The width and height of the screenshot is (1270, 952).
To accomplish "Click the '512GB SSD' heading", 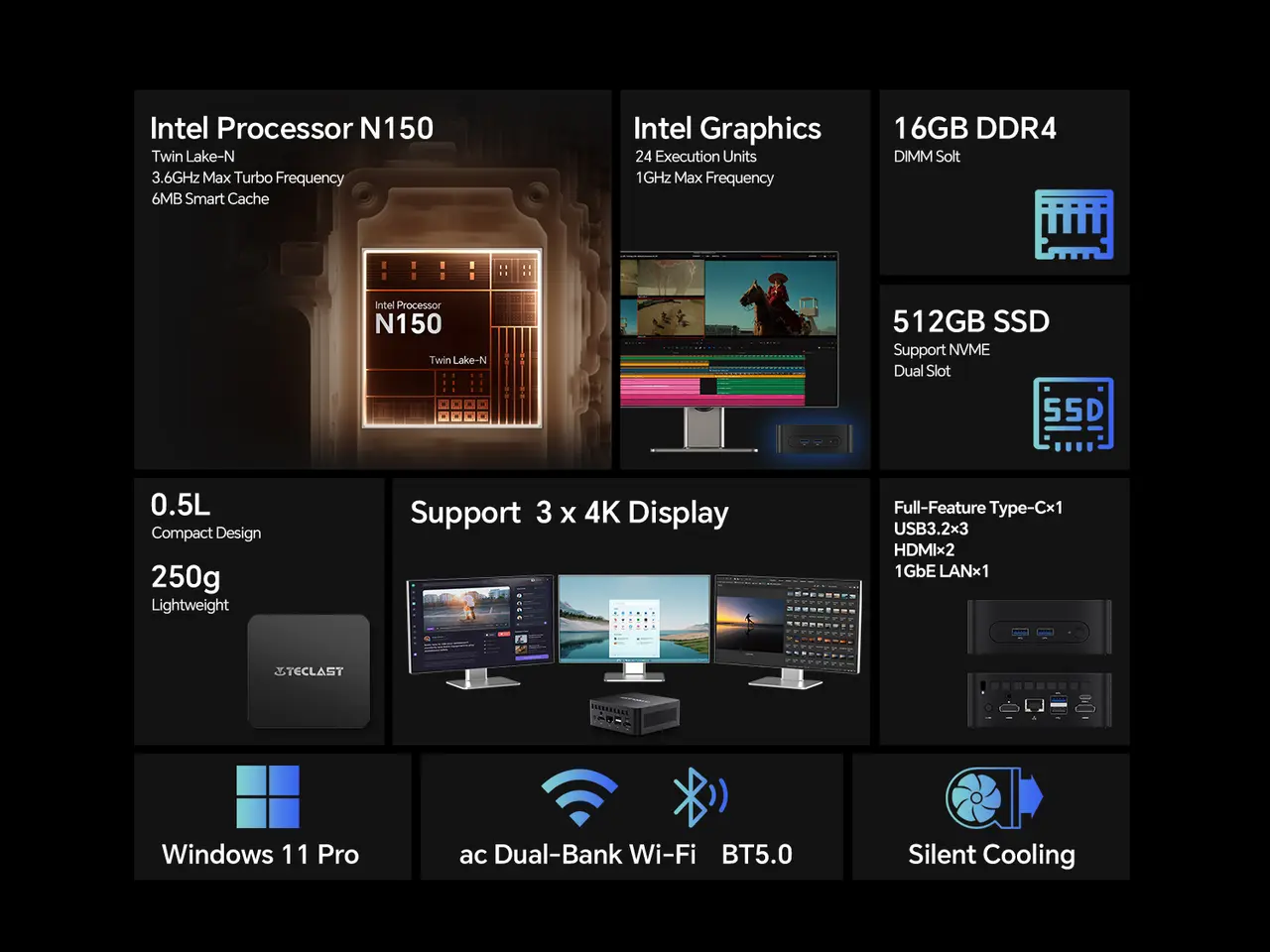I will coord(971,321).
